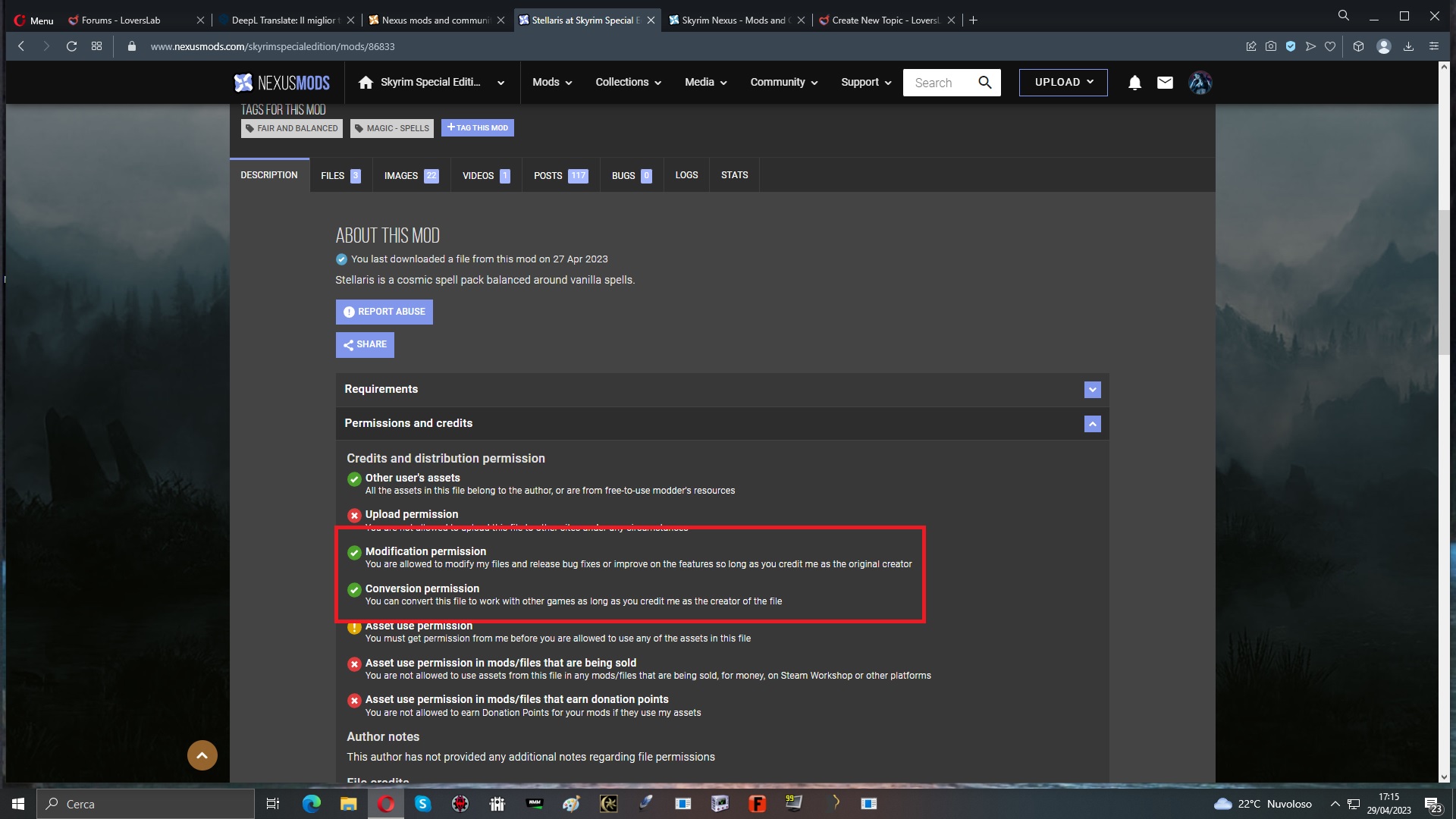The width and height of the screenshot is (1456, 819).
Task: Go back in browser history
Action: [21, 46]
